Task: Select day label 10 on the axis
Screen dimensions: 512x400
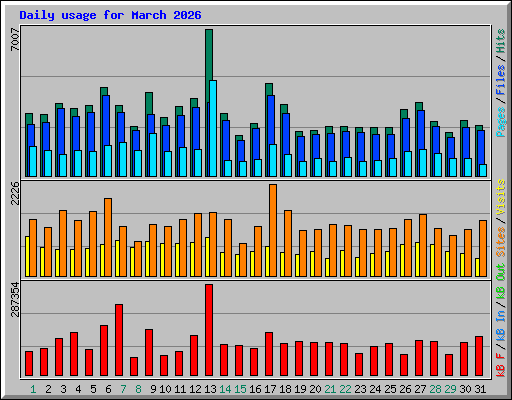Action: [165, 389]
